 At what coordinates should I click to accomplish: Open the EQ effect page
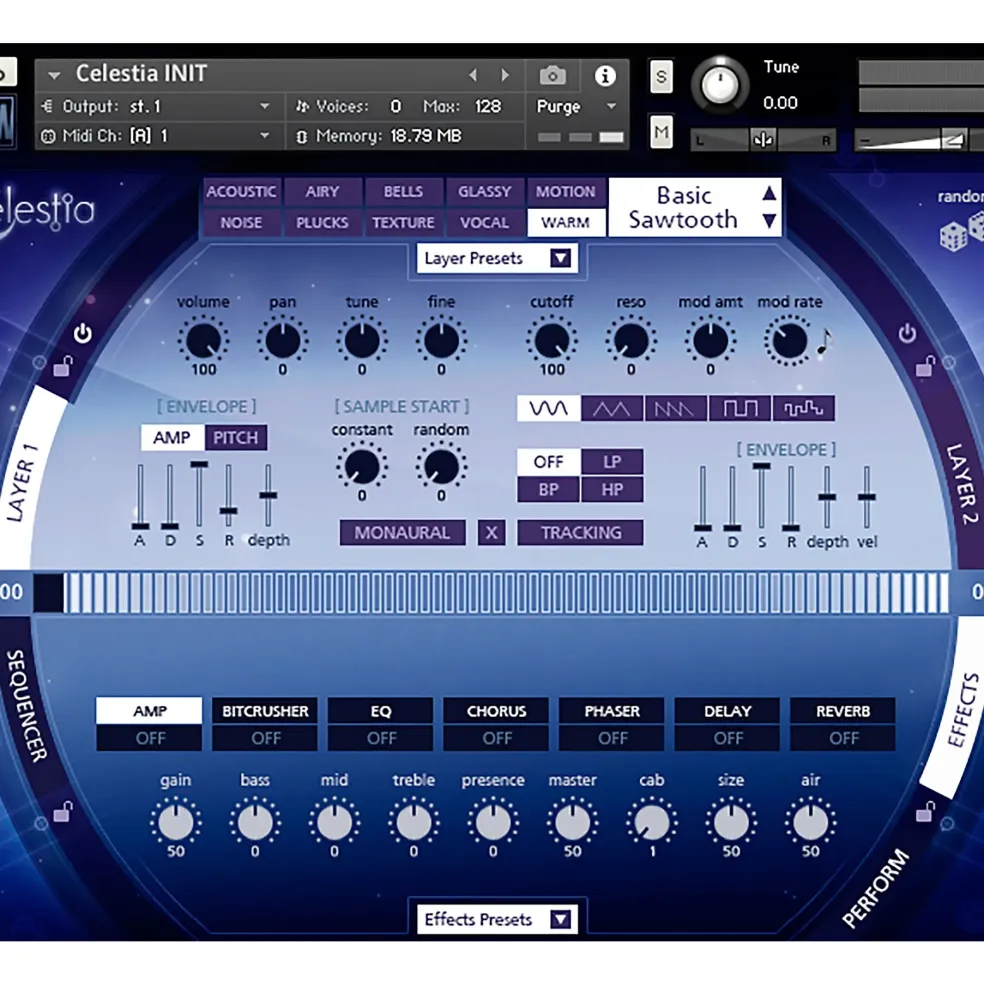(381, 710)
